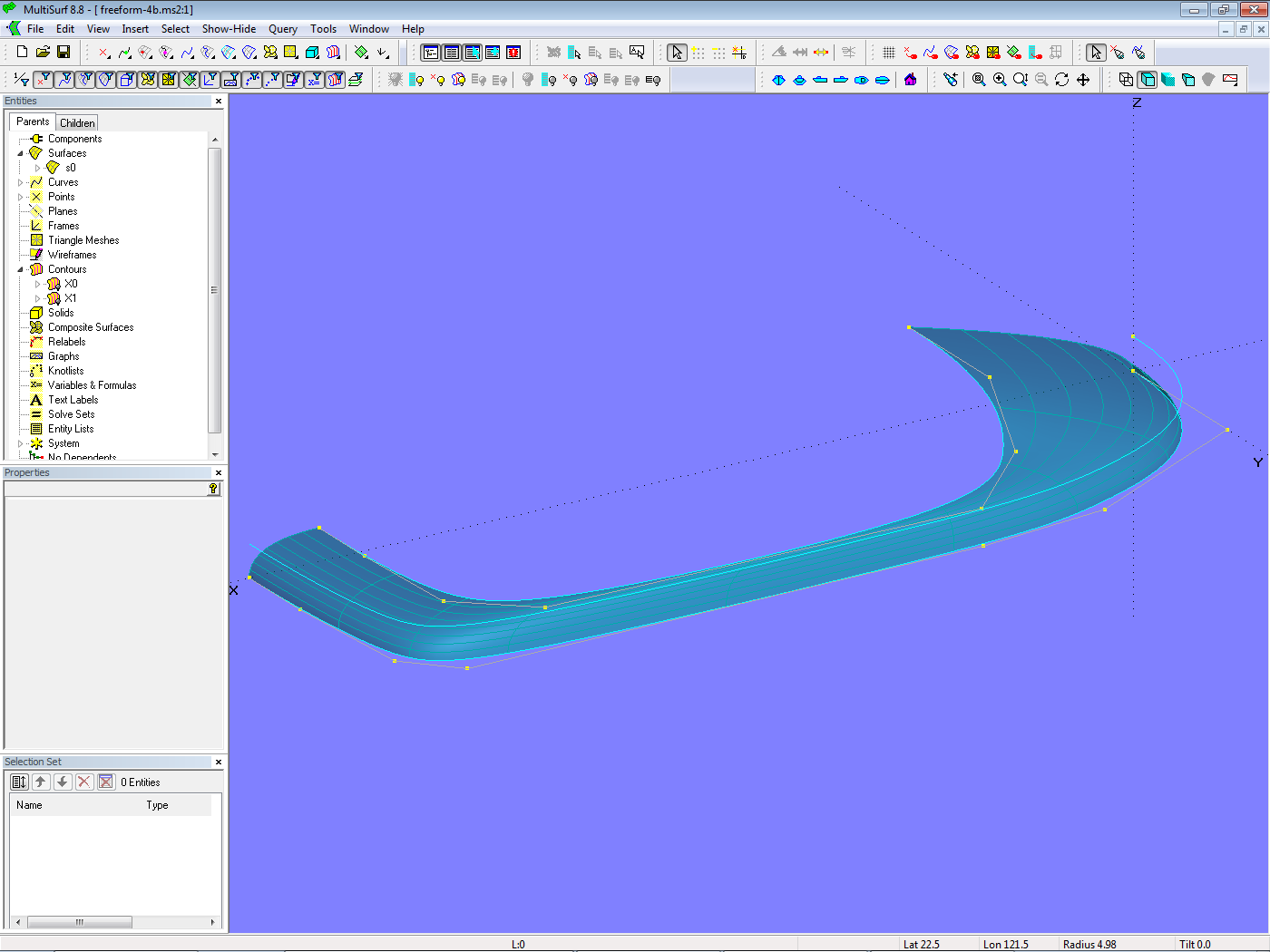
Task: Click the Zoom to Fit magnifier icon
Action: coord(979,80)
